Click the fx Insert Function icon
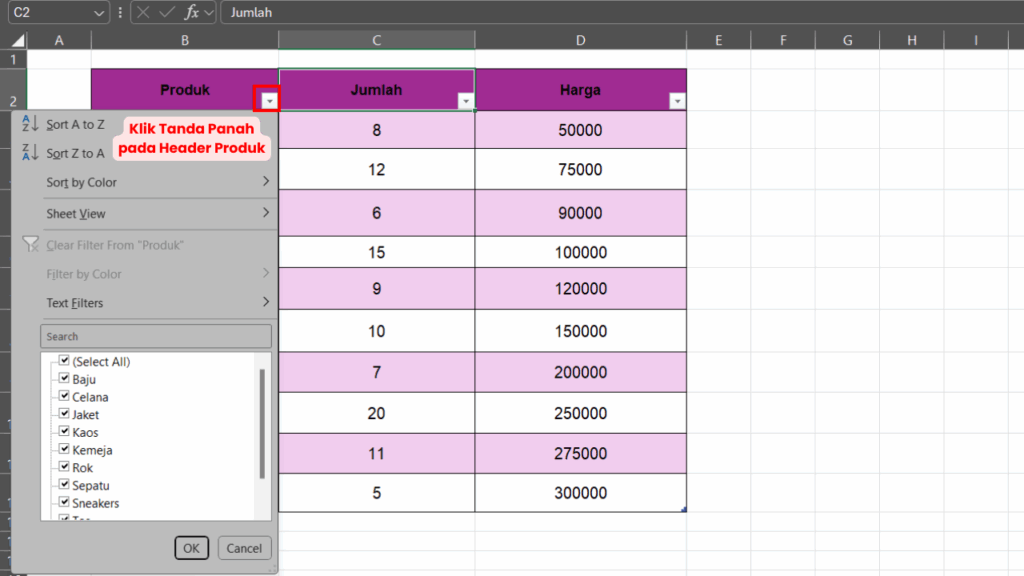Image resolution: width=1024 pixels, height=576 pixels. point(192,13)
